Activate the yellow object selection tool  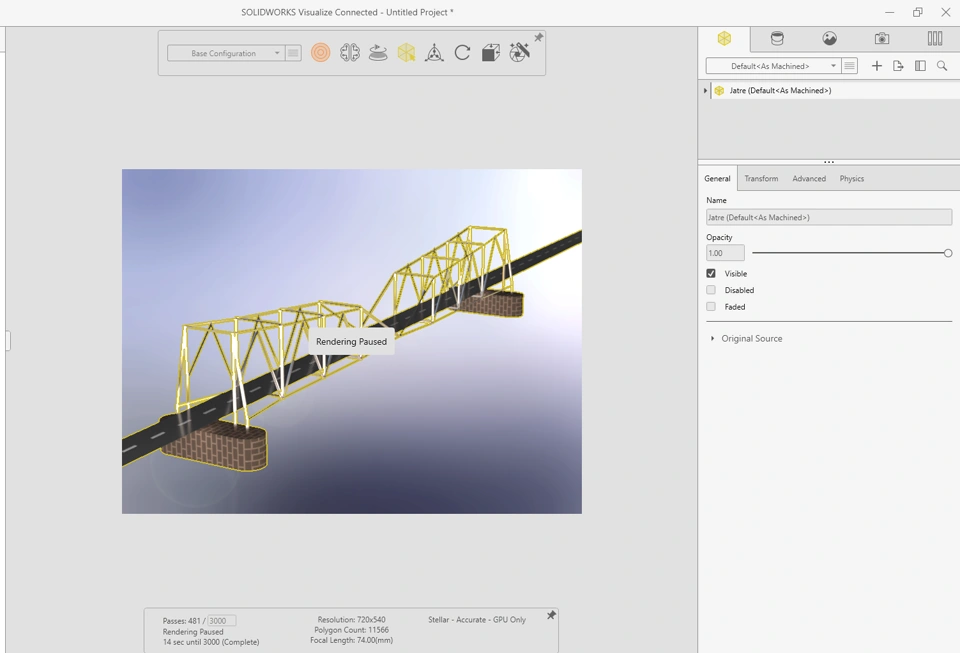click(x=406, y=53)
